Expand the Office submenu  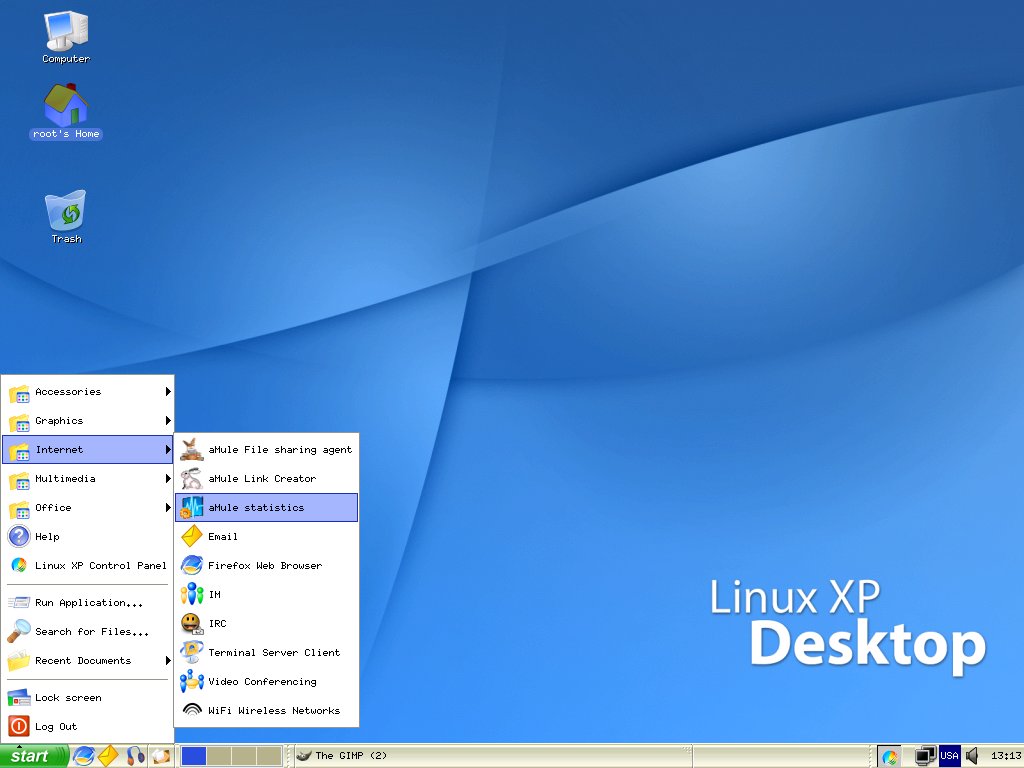(x=88, y=507)
